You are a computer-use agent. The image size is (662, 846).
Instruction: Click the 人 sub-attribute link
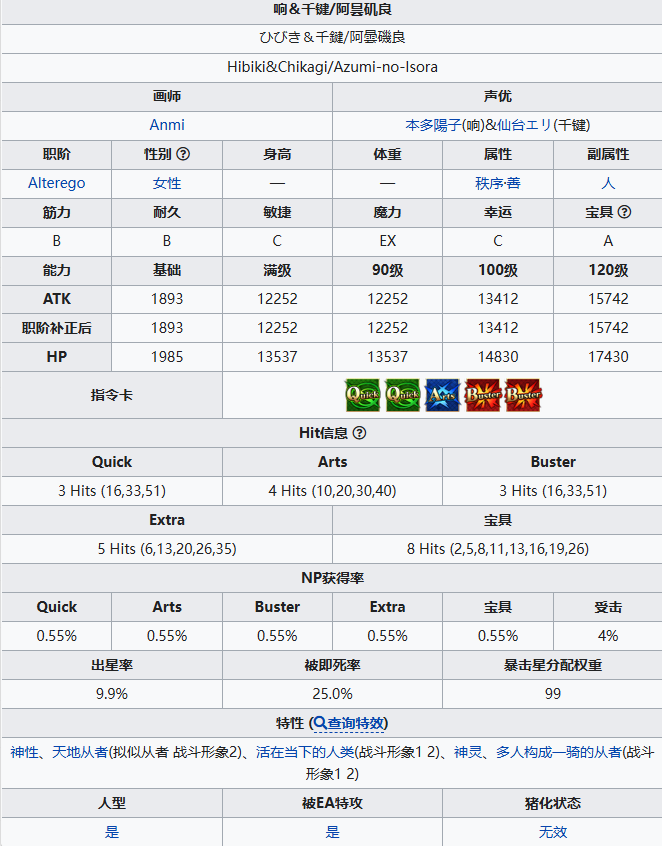[x=608, y=183]
